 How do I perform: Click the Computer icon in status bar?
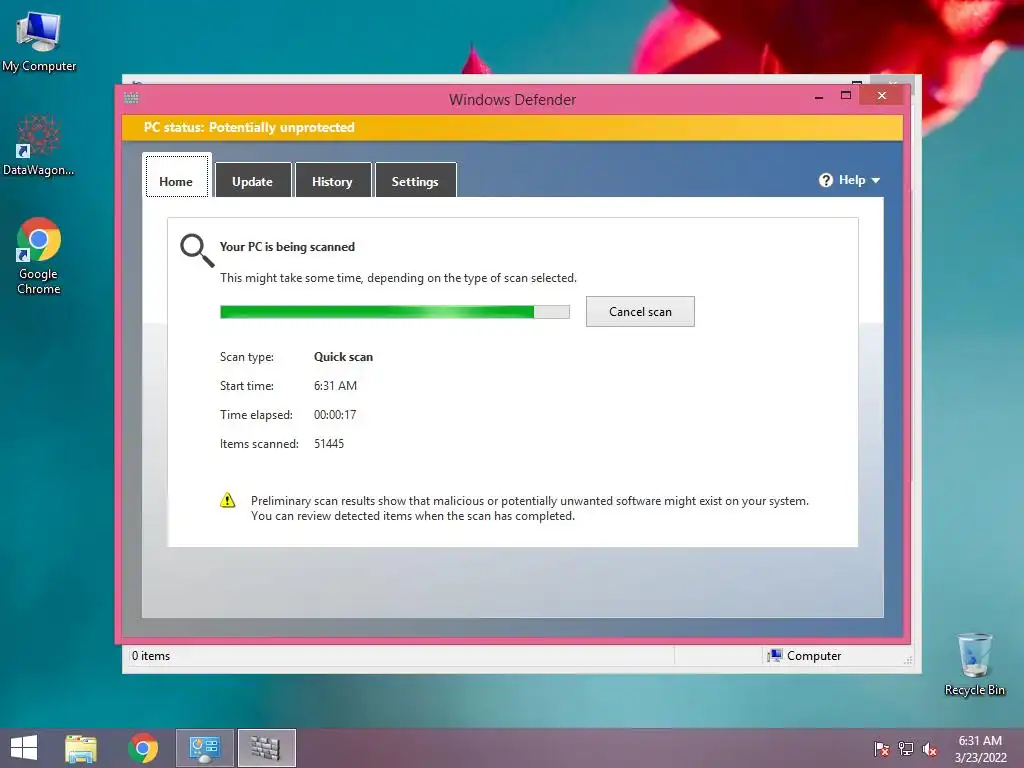775,656
